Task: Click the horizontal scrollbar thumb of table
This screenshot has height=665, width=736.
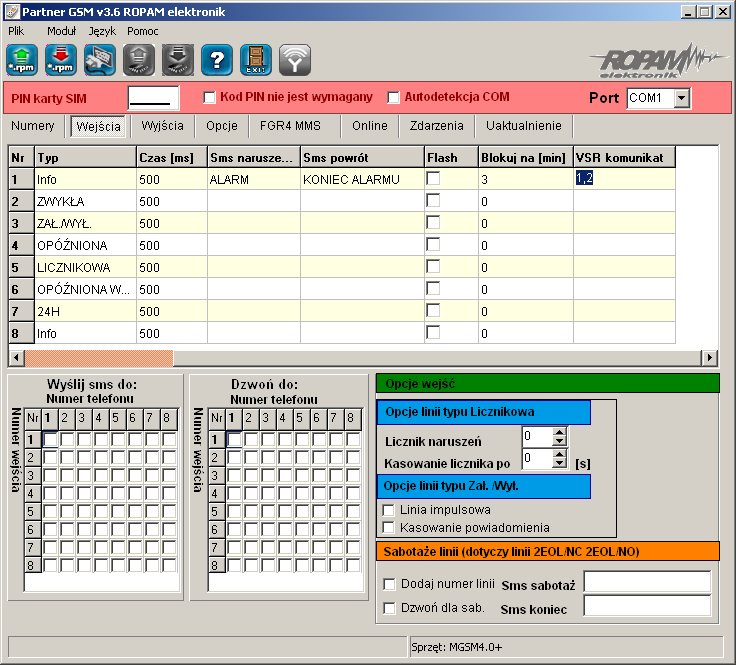Action: (99, 358)
